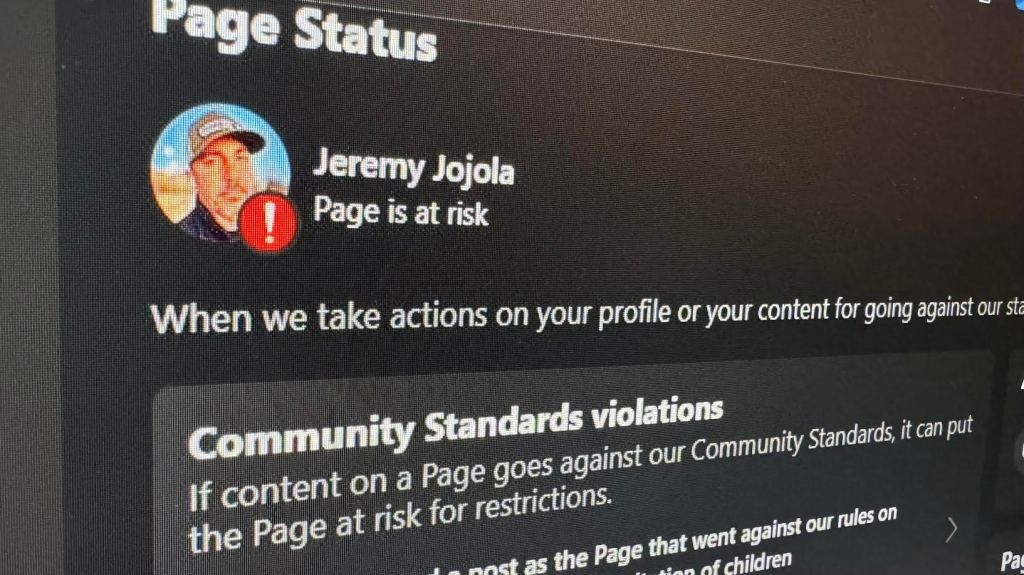This screenshot has height=575, width=1024.
Task: Click the word 'violations' in the card title
Action: tap(656, 412)
